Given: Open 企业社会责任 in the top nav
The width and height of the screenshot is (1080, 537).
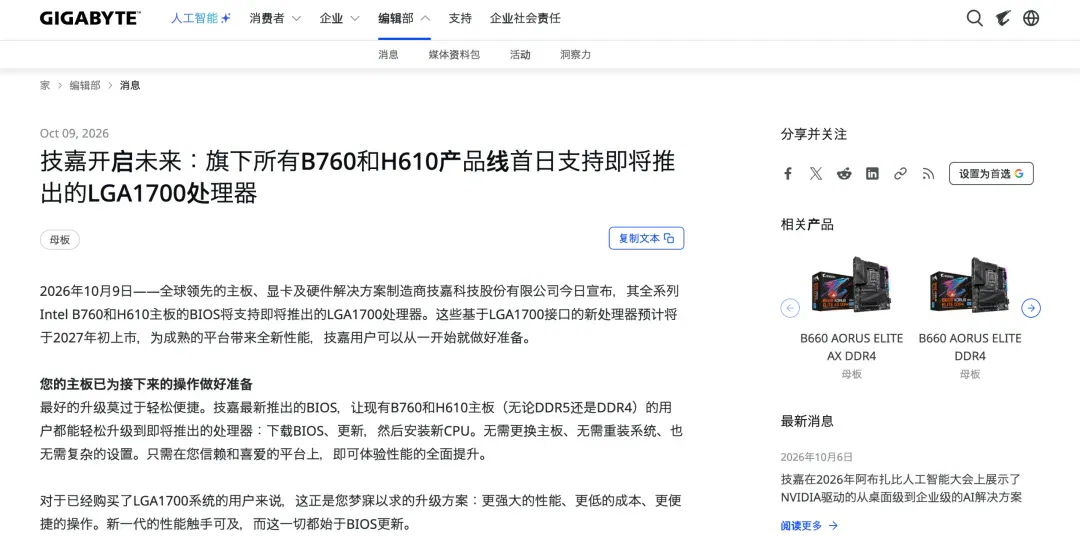Looking at the screenshot, I should click(x=525, y=19).
